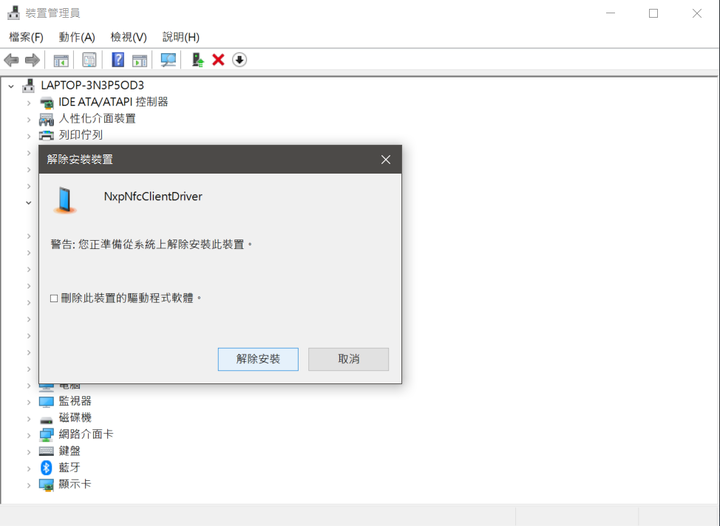Open the 說明(H) menu
This screenshot has height=526, width=720.
coord(181,37)
